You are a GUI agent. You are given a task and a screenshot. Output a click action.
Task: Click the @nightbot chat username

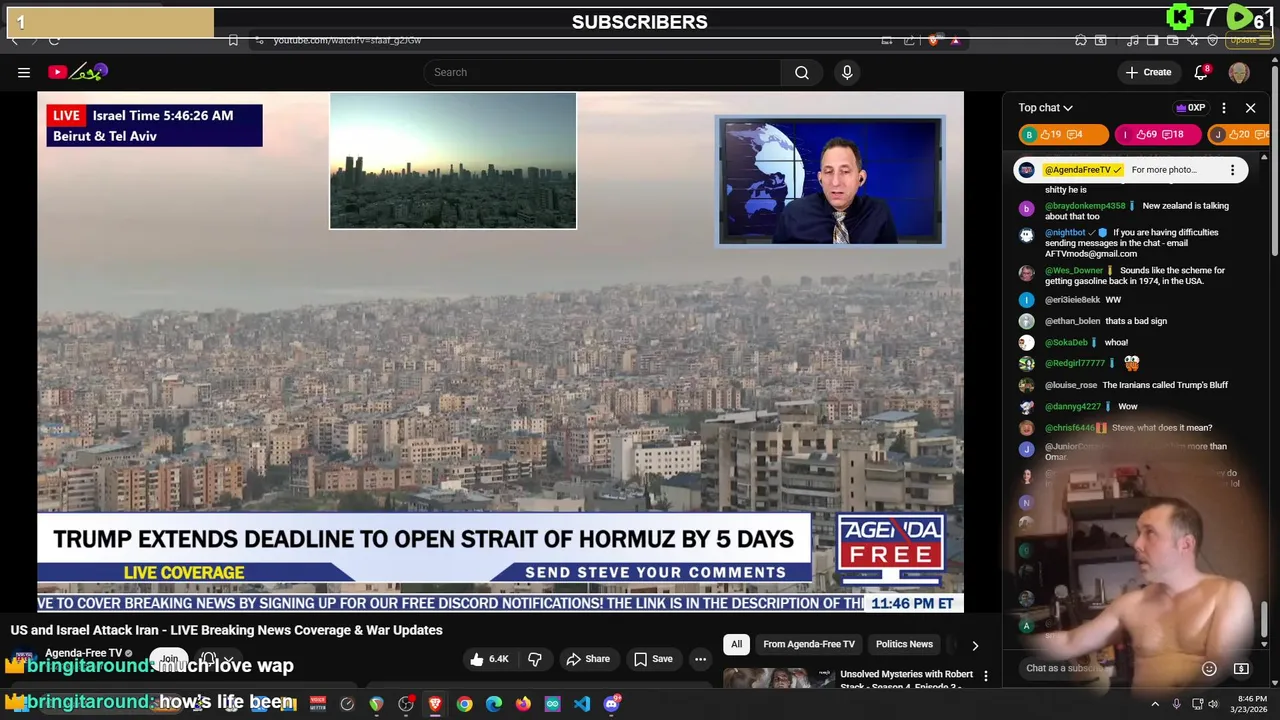[x=1065, y=233]
